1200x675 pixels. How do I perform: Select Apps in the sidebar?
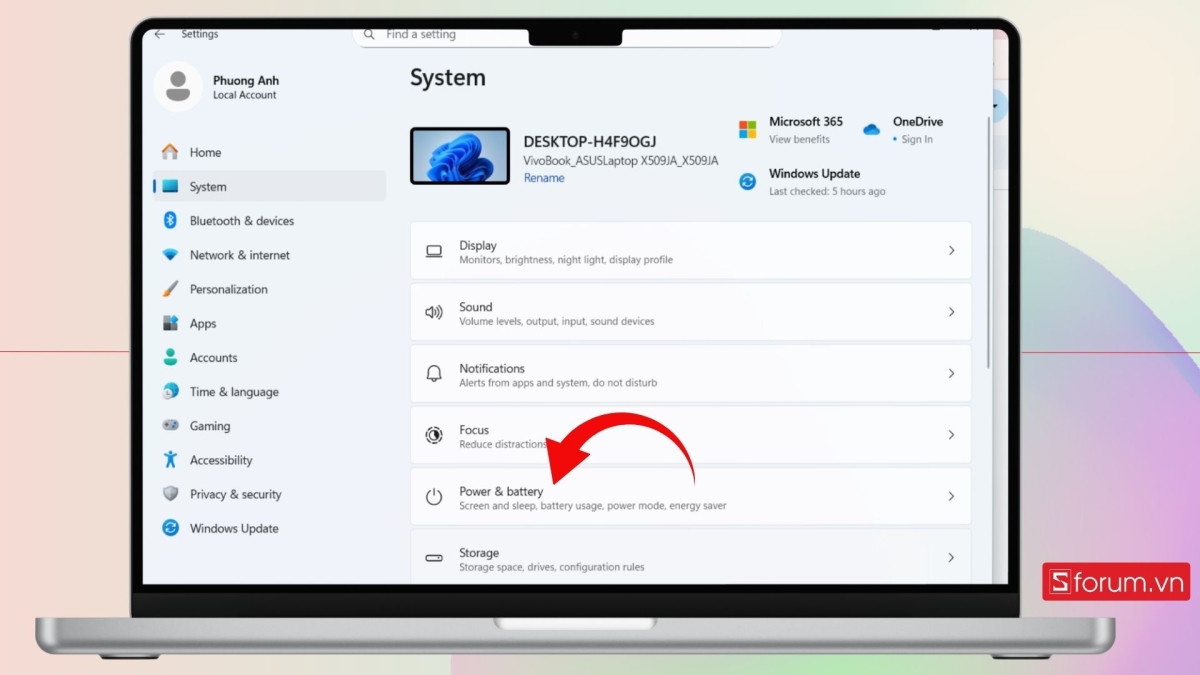click(x=269, y=323)
